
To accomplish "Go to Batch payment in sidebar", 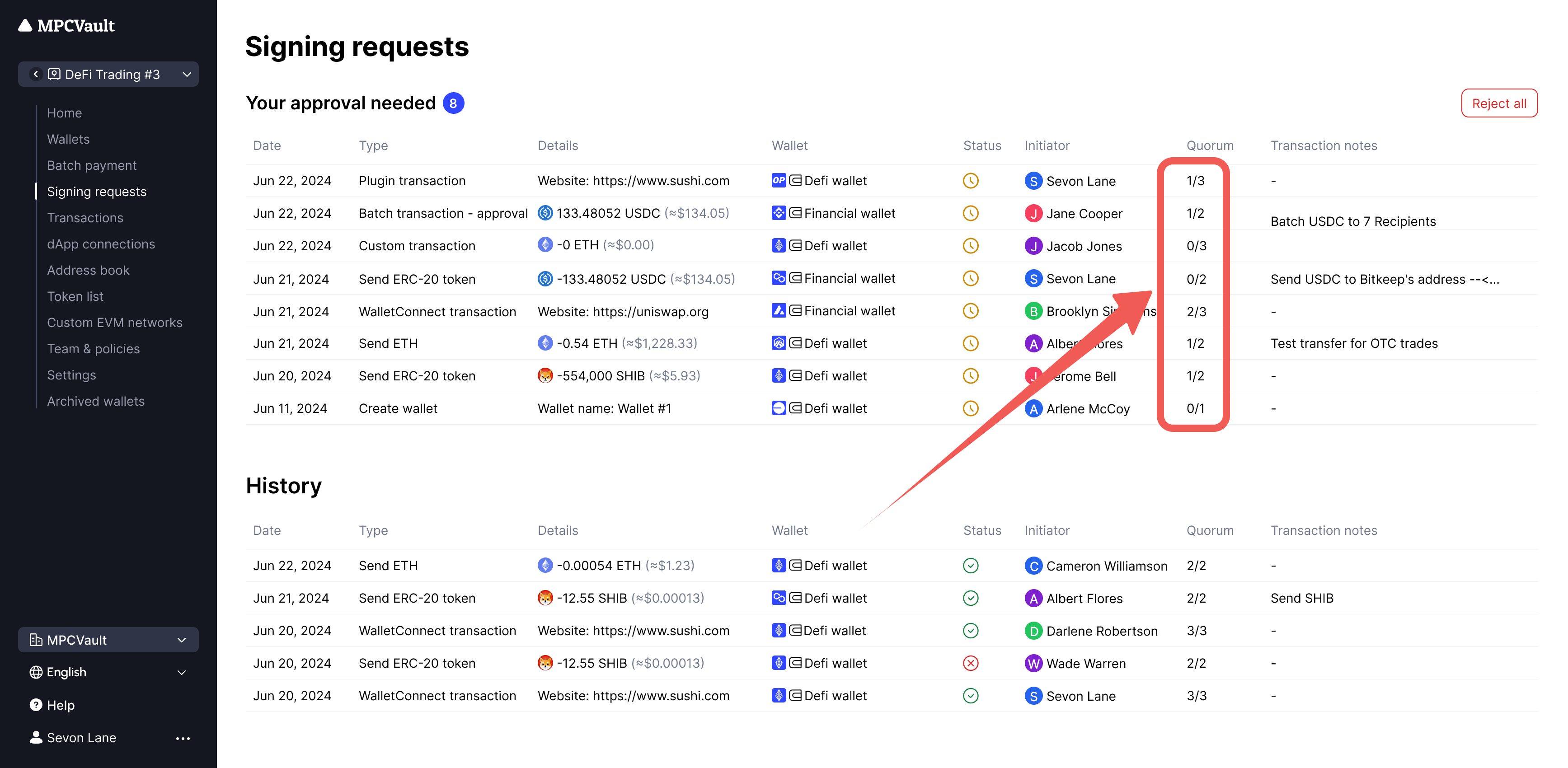I will [x=91, y=165].
